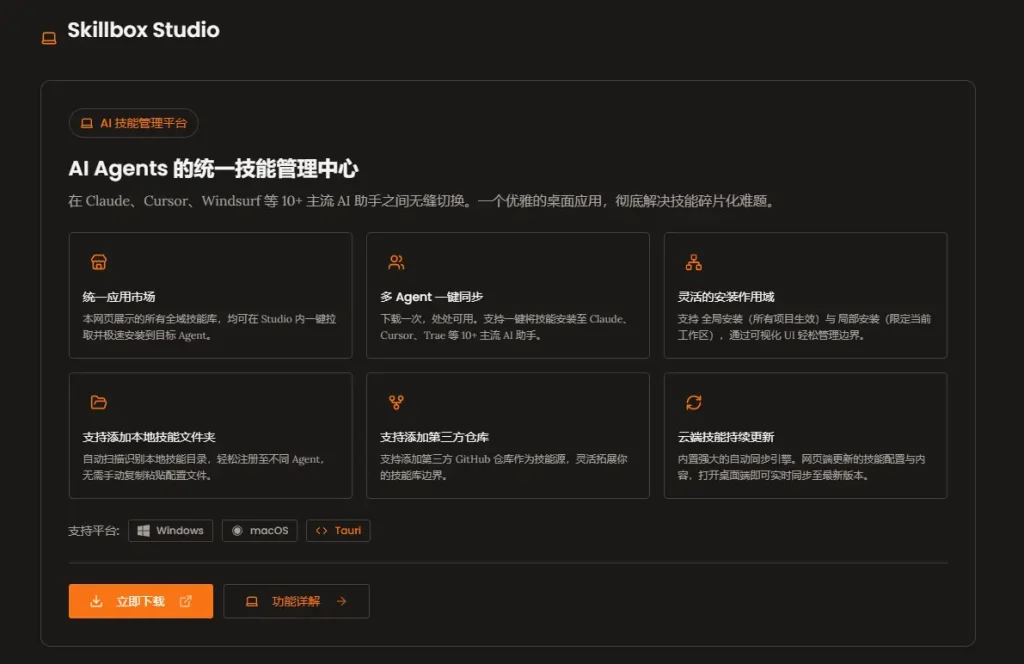The height and width of the screenshot is (664, 1024).
Task: Click the Skillbox Studio laptop logo icon
Action: (49, 38)
